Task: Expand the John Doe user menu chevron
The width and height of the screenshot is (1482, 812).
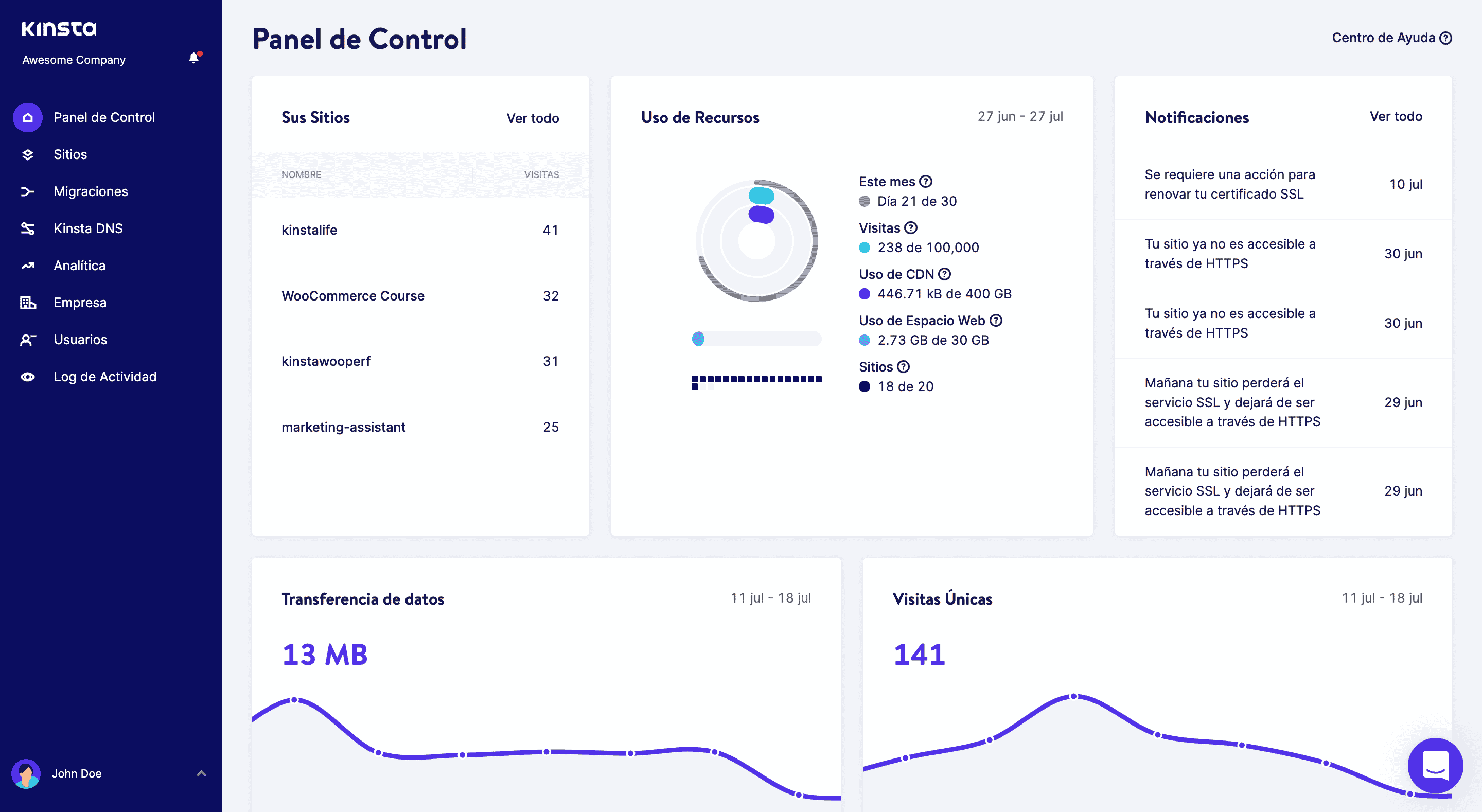Action: [x=201, y=773]
